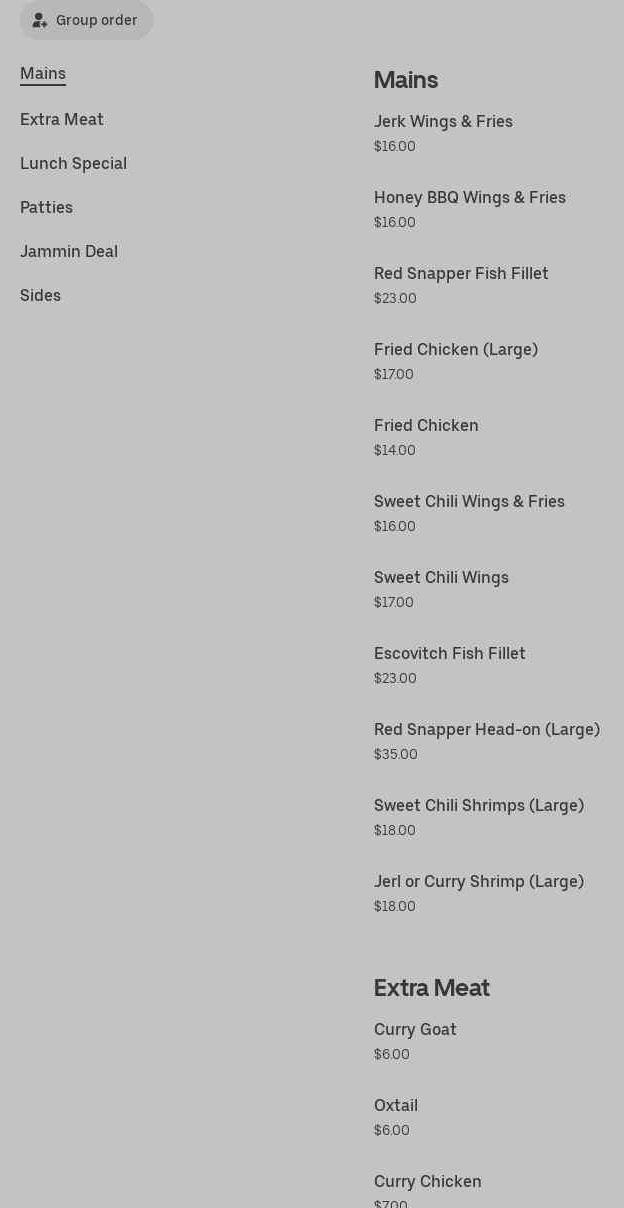
Task: Open the Jerk Wings & Fries item
Action: [443, 122]
